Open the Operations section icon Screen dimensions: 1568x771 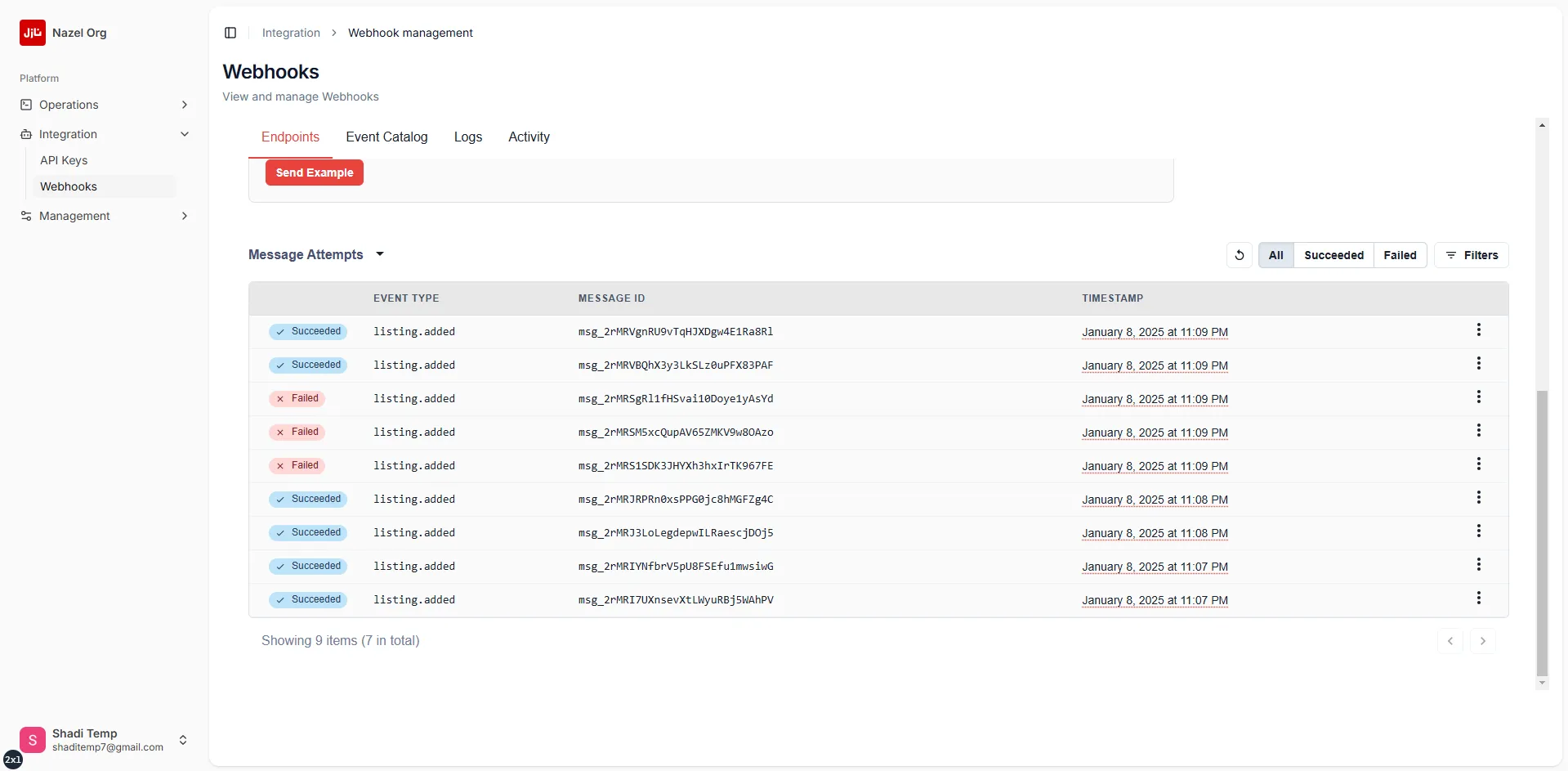(26, 104)
